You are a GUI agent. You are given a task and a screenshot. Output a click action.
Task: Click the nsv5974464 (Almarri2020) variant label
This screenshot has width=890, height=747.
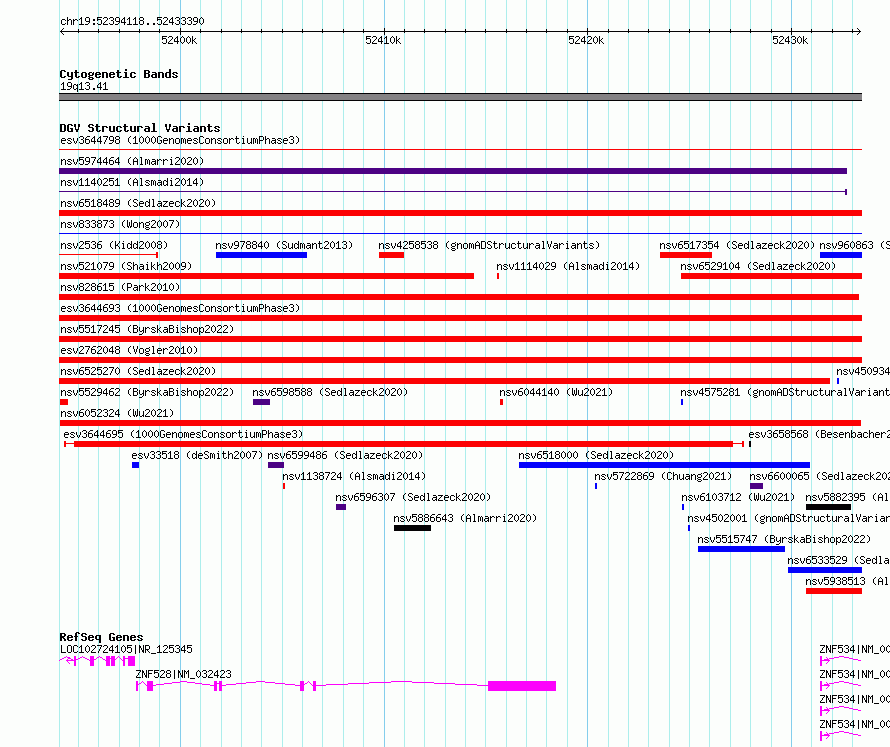pyautogui.click(x=132, y=161)
